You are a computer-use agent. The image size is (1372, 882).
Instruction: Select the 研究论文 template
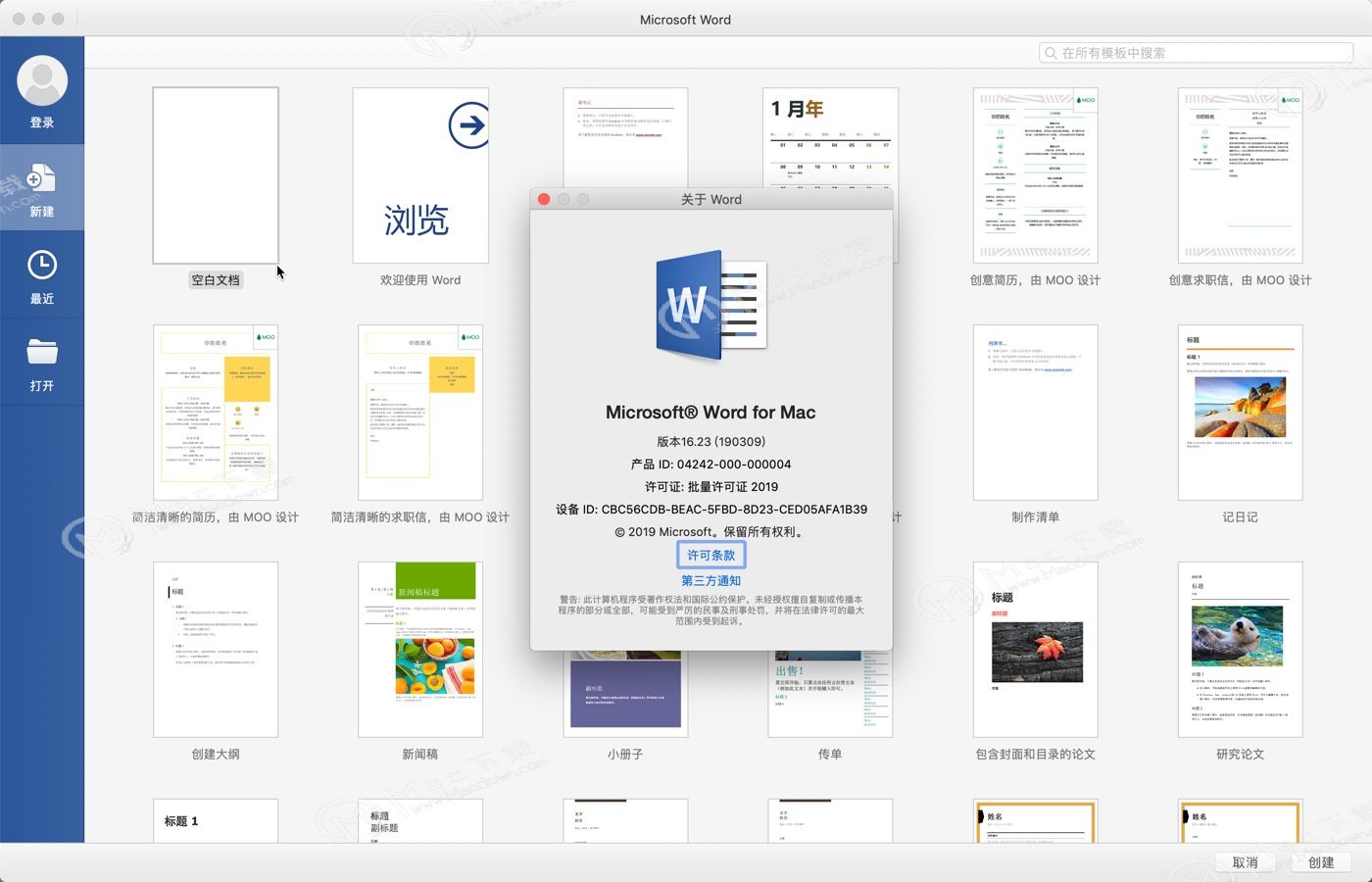click(x=1240, y=650)
